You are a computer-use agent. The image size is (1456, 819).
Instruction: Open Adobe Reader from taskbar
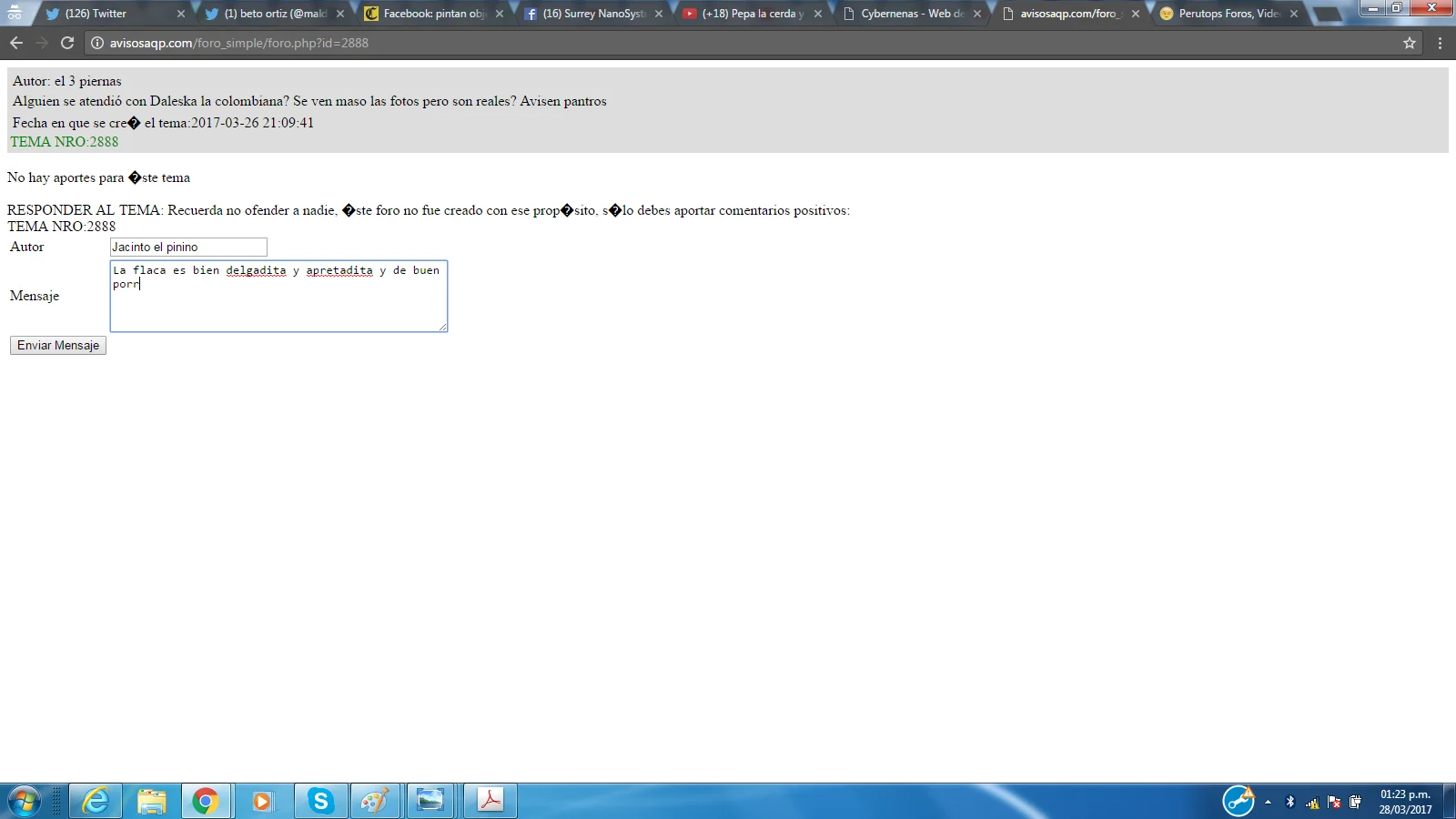490,801
